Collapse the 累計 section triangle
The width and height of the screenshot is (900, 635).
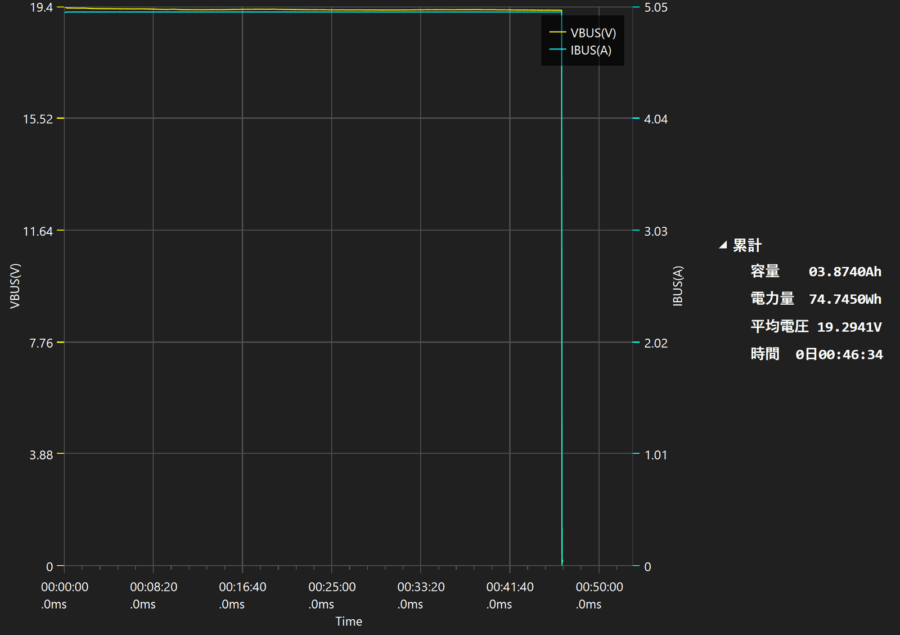(723, 245)
